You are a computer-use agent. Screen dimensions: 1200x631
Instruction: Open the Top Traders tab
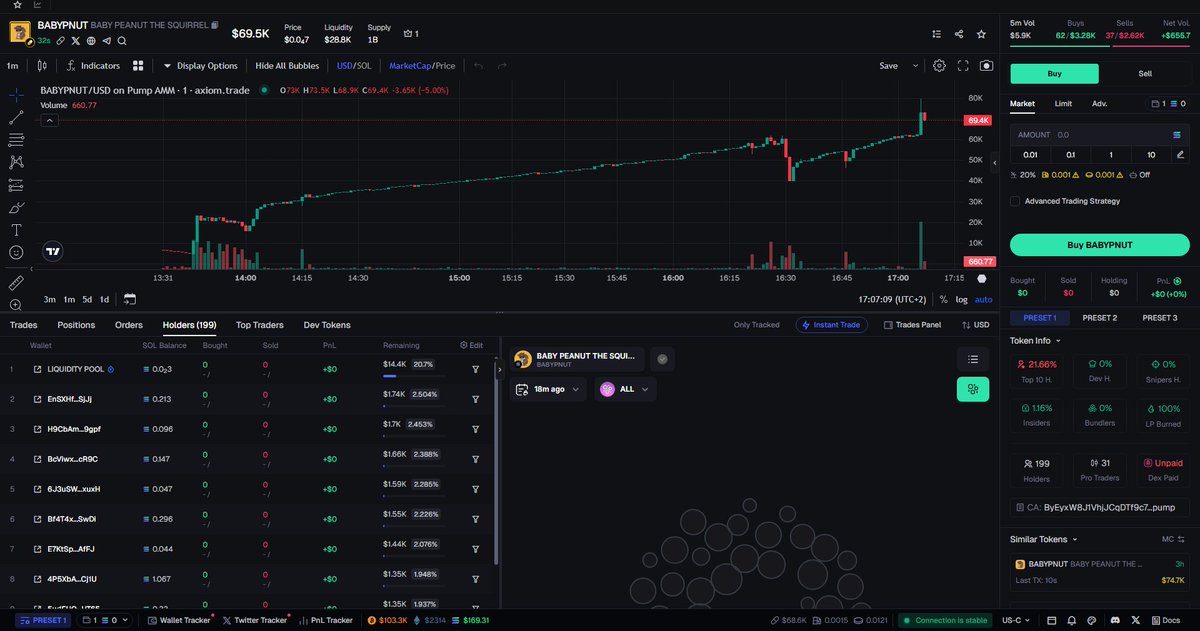click(260, 325)
